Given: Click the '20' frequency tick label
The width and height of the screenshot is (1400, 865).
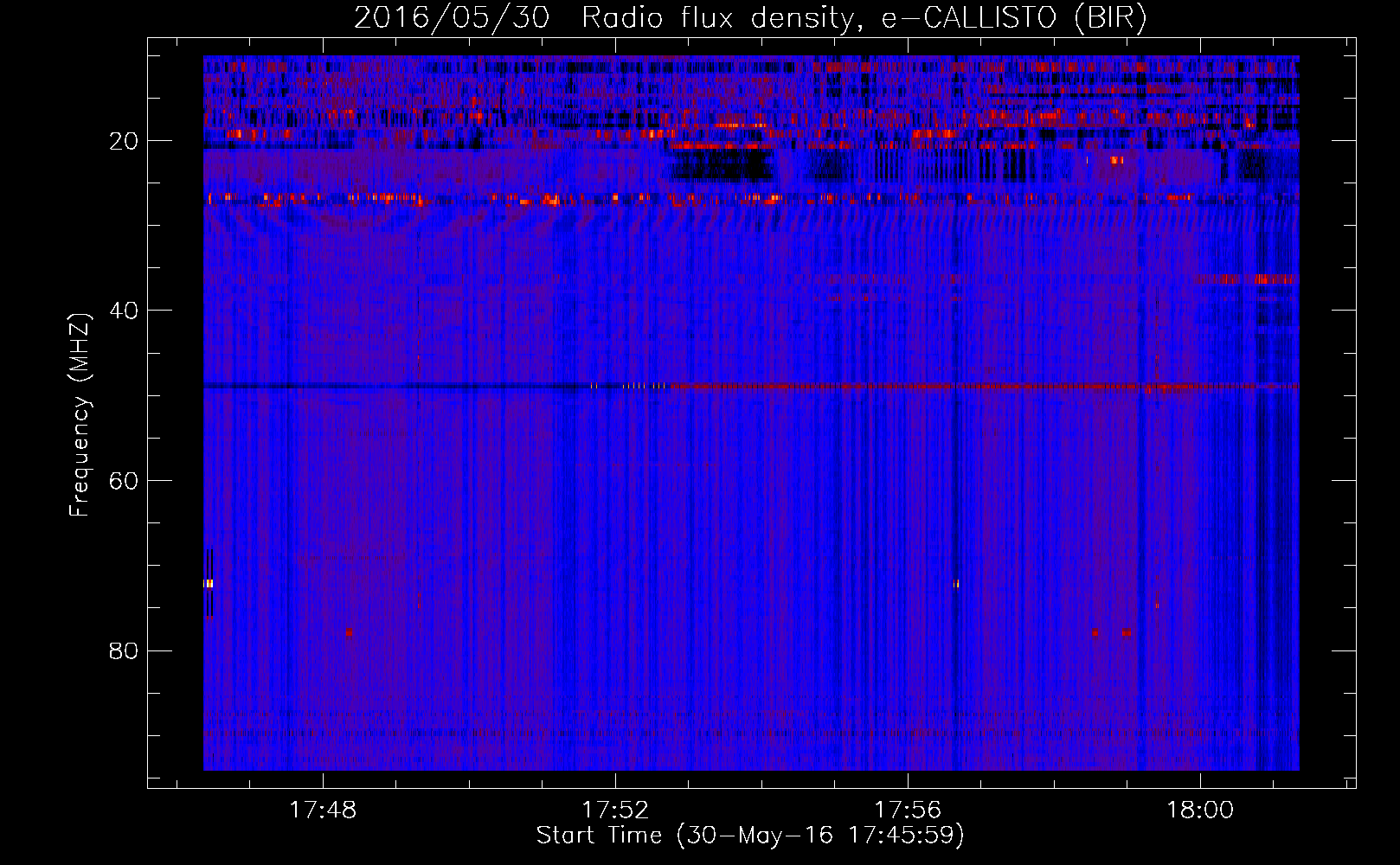Looking at the screenshot, I should tap(124, 141).
